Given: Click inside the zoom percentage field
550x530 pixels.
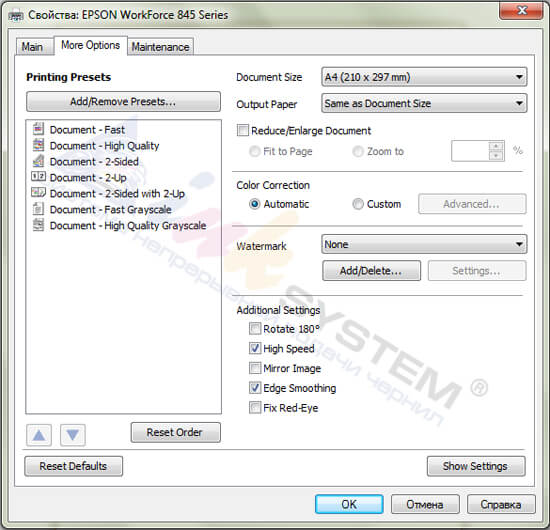Looking at the screenshot, I should tap(470, 151).
